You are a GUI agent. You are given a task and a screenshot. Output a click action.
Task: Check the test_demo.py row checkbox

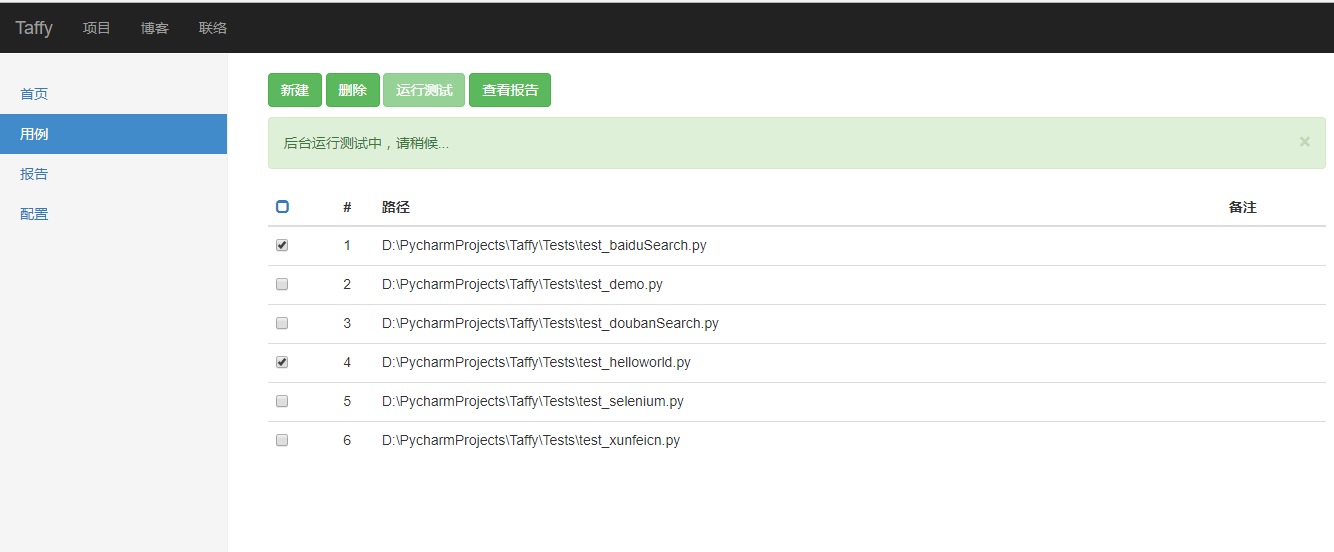point(282,284)
